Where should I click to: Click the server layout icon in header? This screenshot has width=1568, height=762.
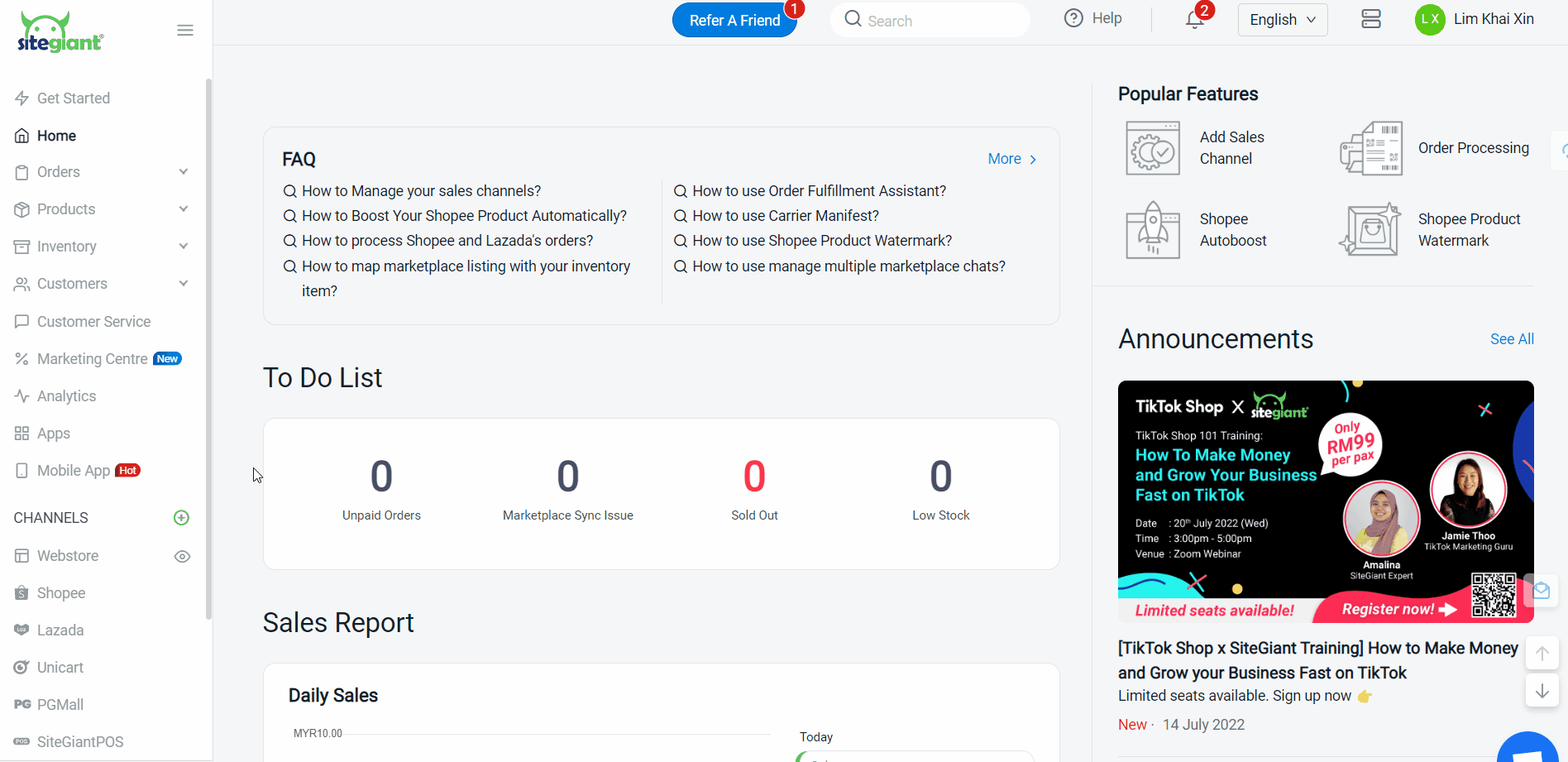[1371, 19]
